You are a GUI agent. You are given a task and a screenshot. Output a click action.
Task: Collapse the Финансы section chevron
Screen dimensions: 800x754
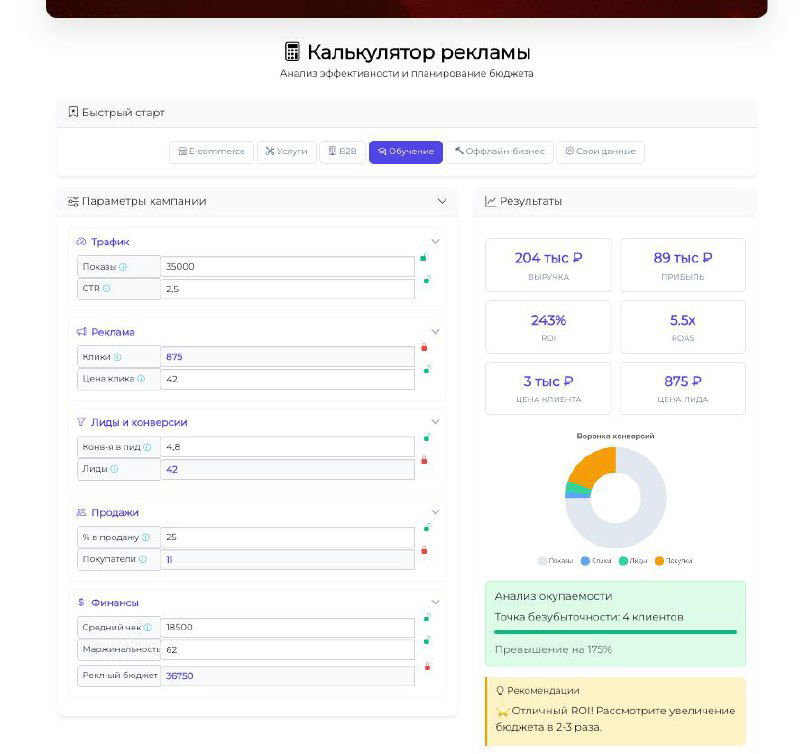click(x=436, y=602)
